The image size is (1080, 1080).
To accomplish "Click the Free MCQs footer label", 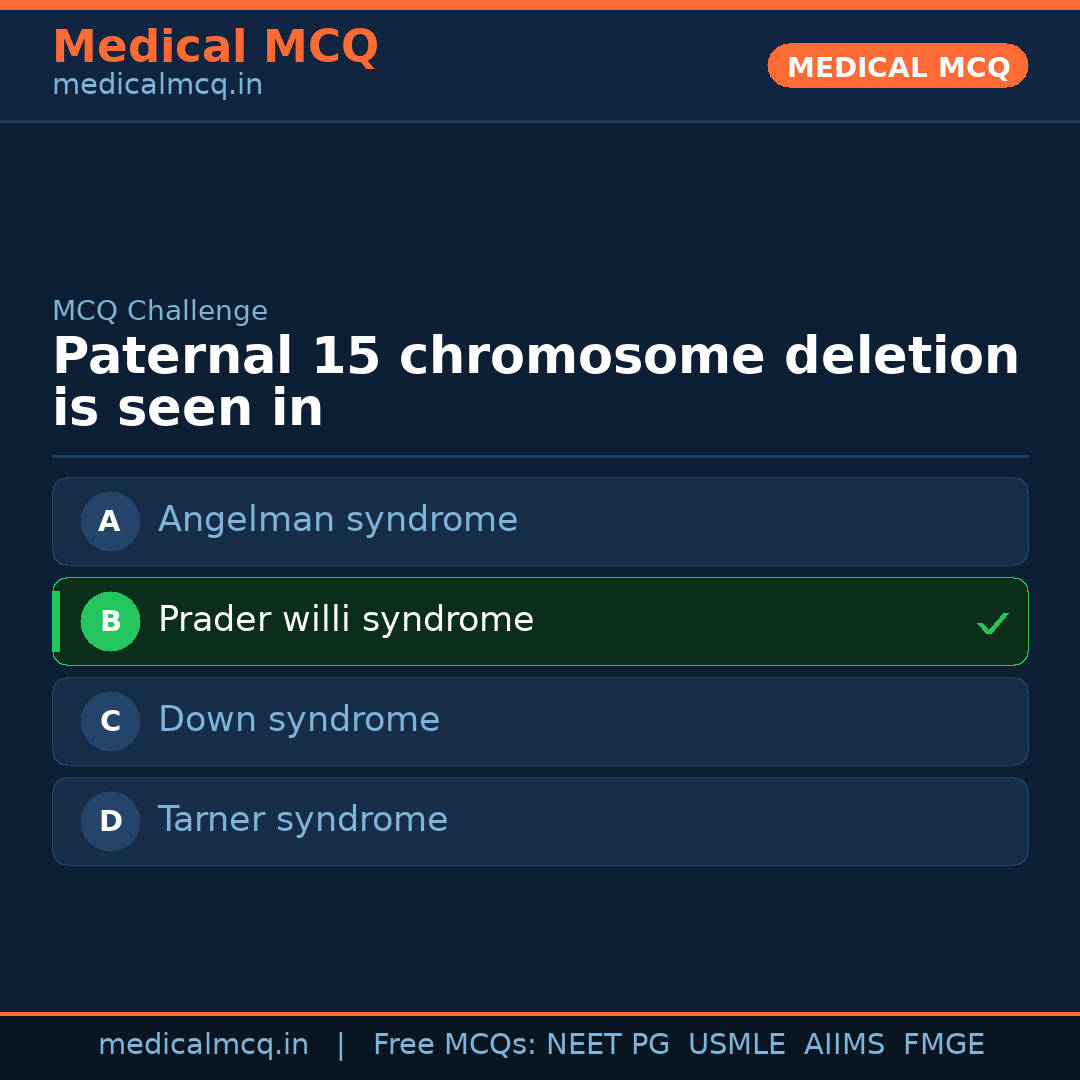I will pos(454,1045).
